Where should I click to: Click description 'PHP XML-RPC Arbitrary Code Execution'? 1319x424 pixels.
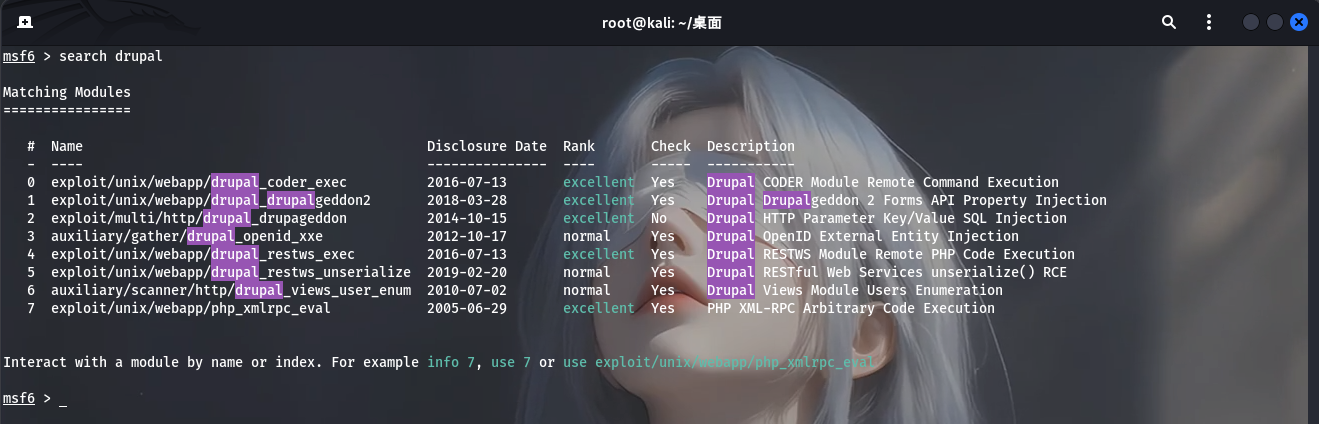pyautogui.click(x=851, y=308)
